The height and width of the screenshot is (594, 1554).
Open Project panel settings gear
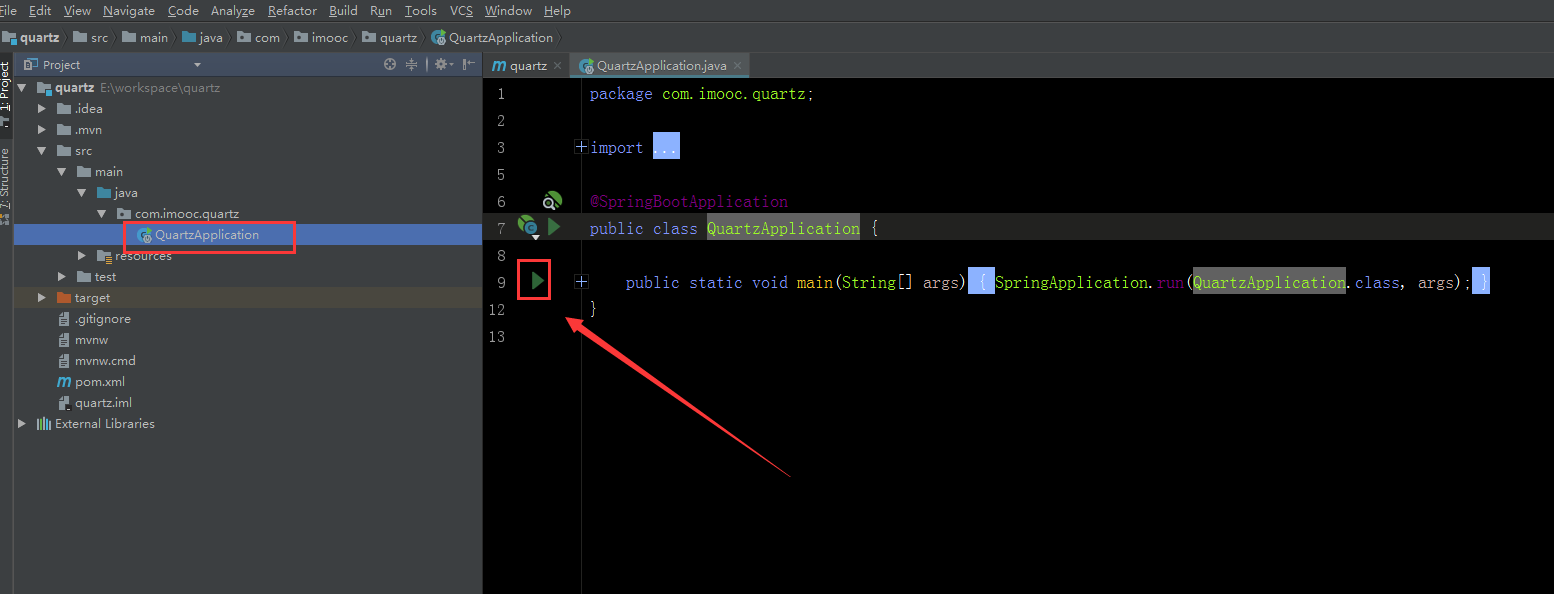(x=440, y=64)
